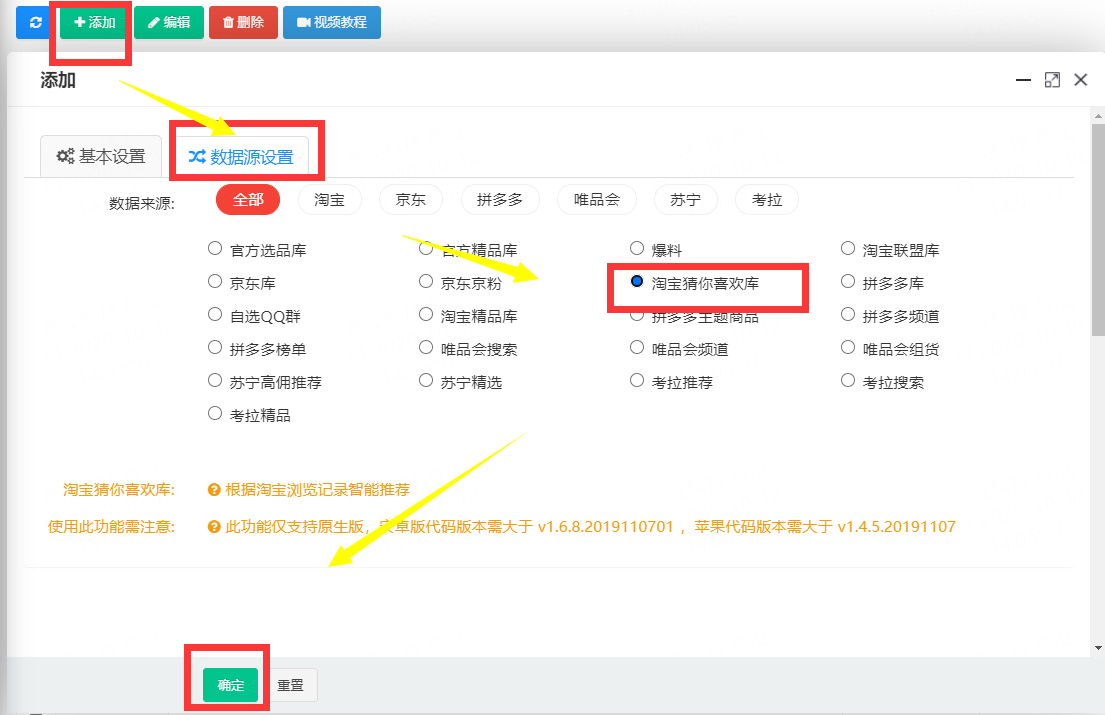Switch to the 数据源设置 tab

click(x=241, y=156)
